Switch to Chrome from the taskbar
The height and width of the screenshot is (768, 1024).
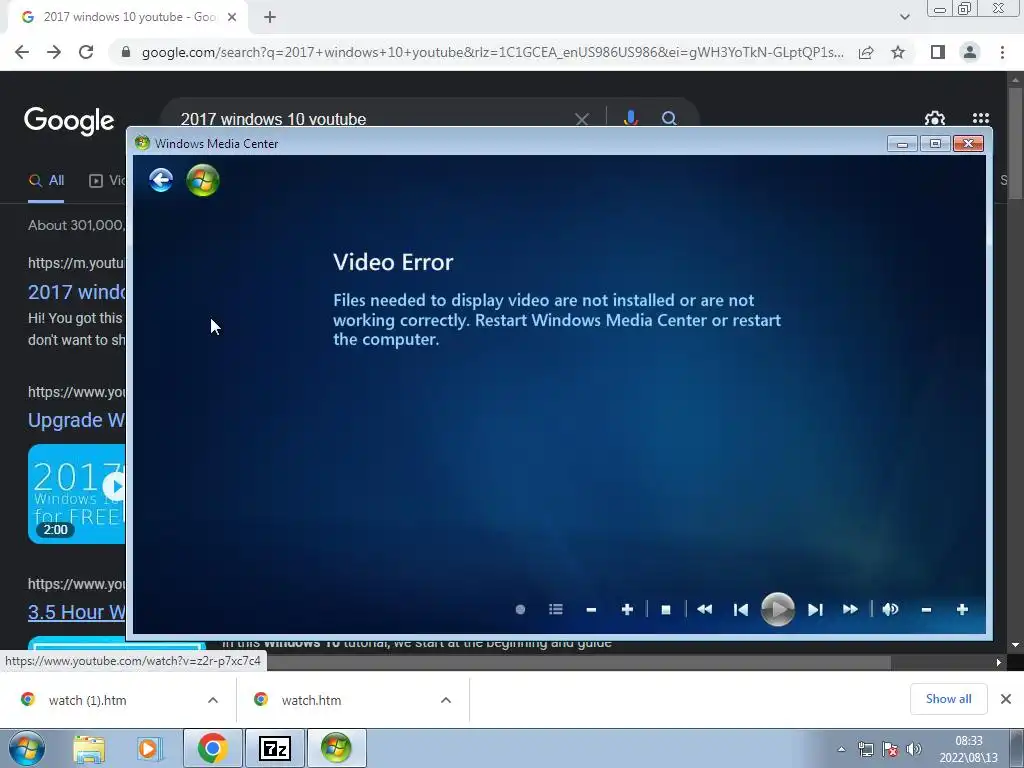pyautogui.click(x=213, y=748)
